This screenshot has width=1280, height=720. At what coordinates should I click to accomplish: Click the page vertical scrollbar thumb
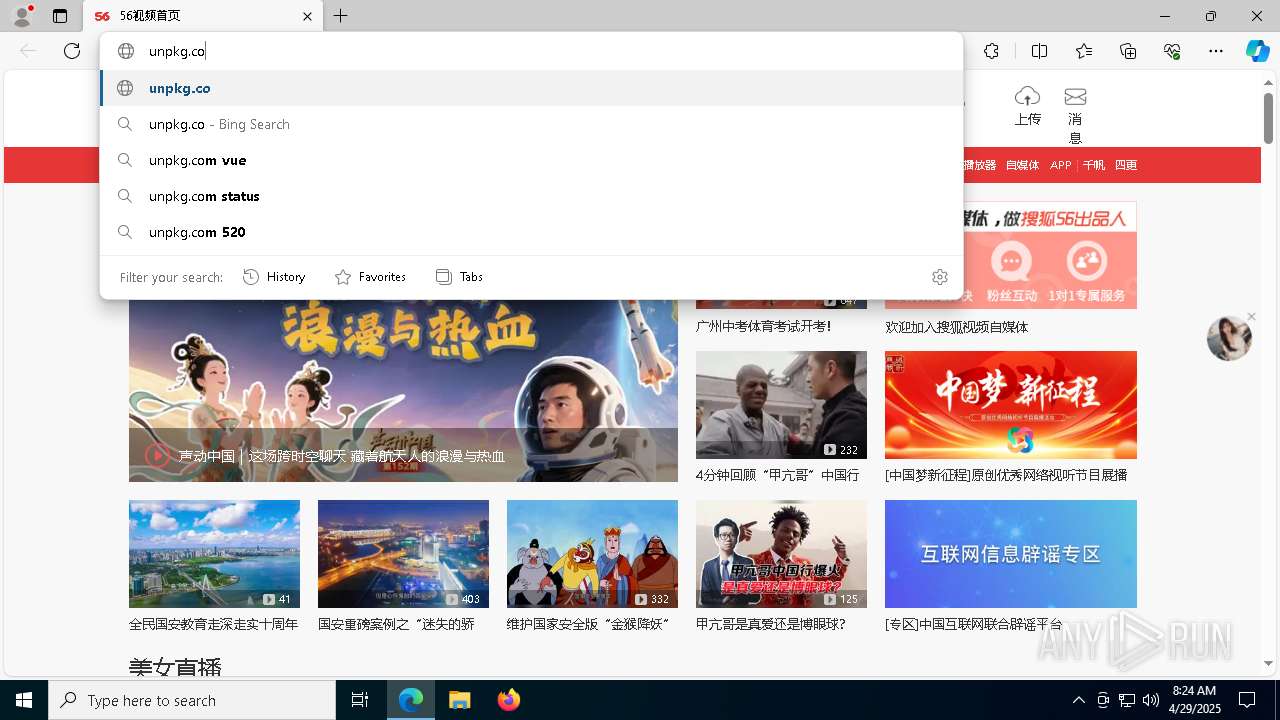point(1268,118)
